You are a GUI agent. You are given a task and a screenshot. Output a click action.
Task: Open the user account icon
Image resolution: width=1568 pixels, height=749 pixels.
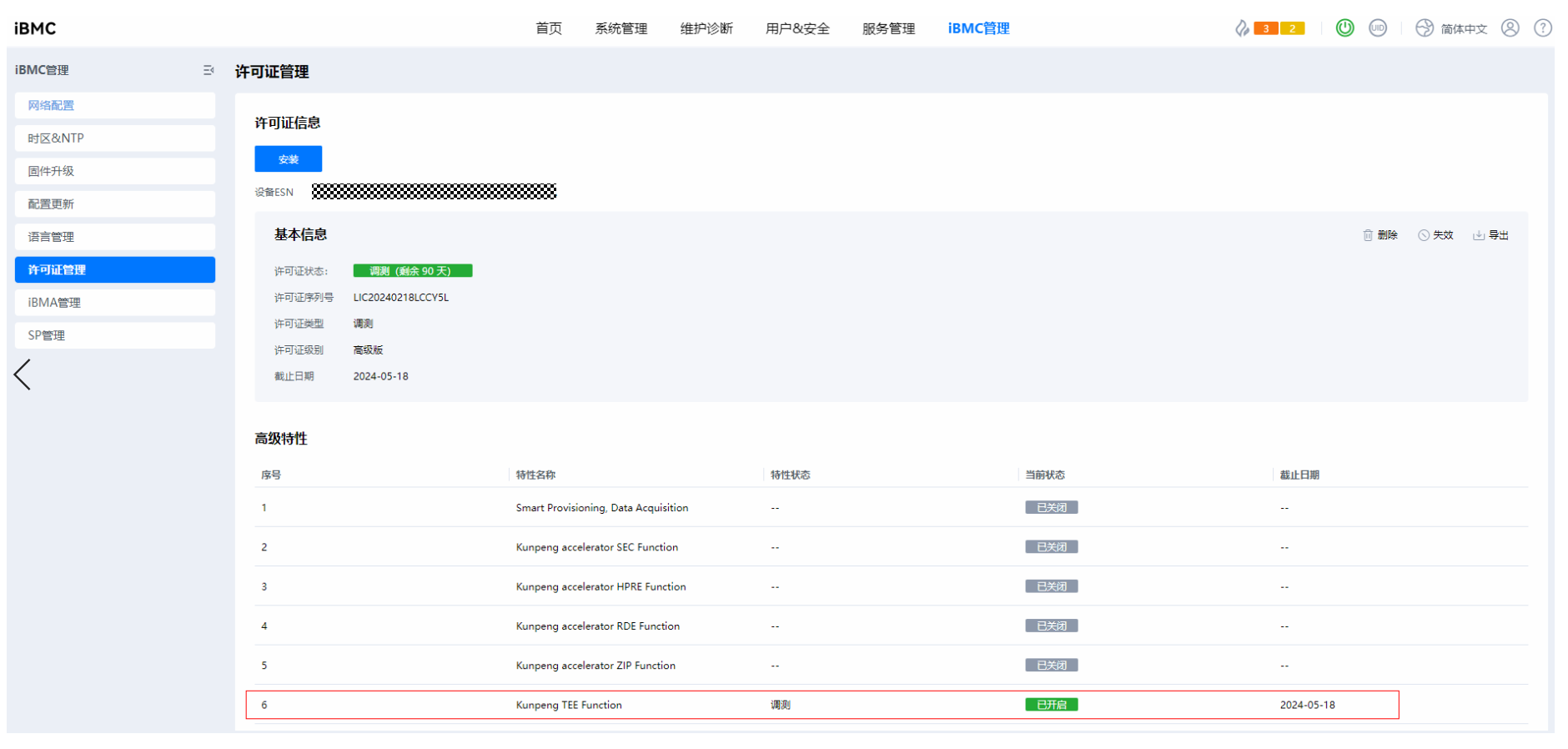[1510, 28]
